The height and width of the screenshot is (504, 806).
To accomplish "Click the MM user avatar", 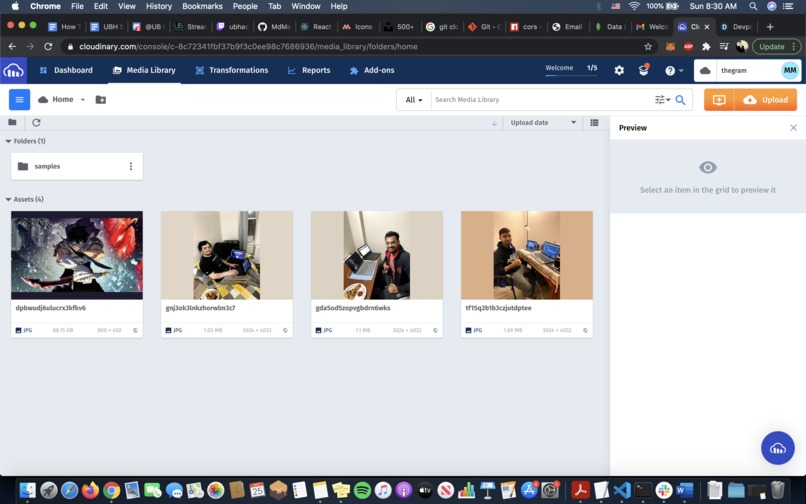I will tap(790, 70).
